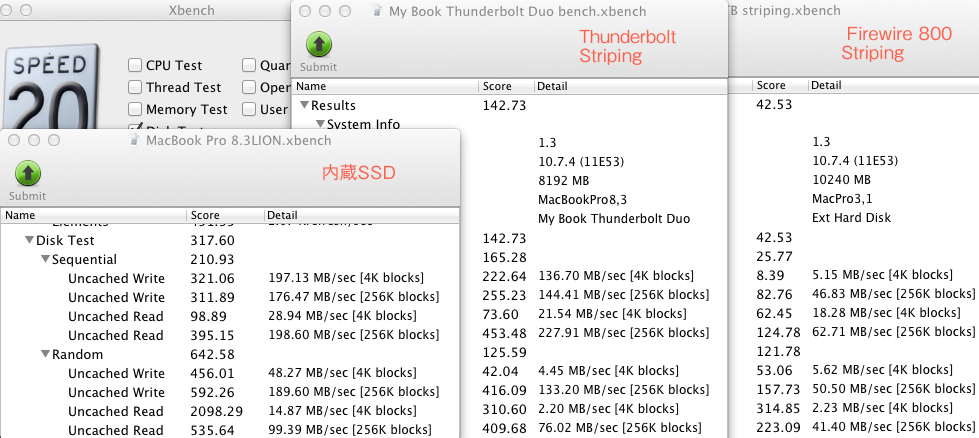Collapse the Disk Test disclosure triangle

pos(29,240)
